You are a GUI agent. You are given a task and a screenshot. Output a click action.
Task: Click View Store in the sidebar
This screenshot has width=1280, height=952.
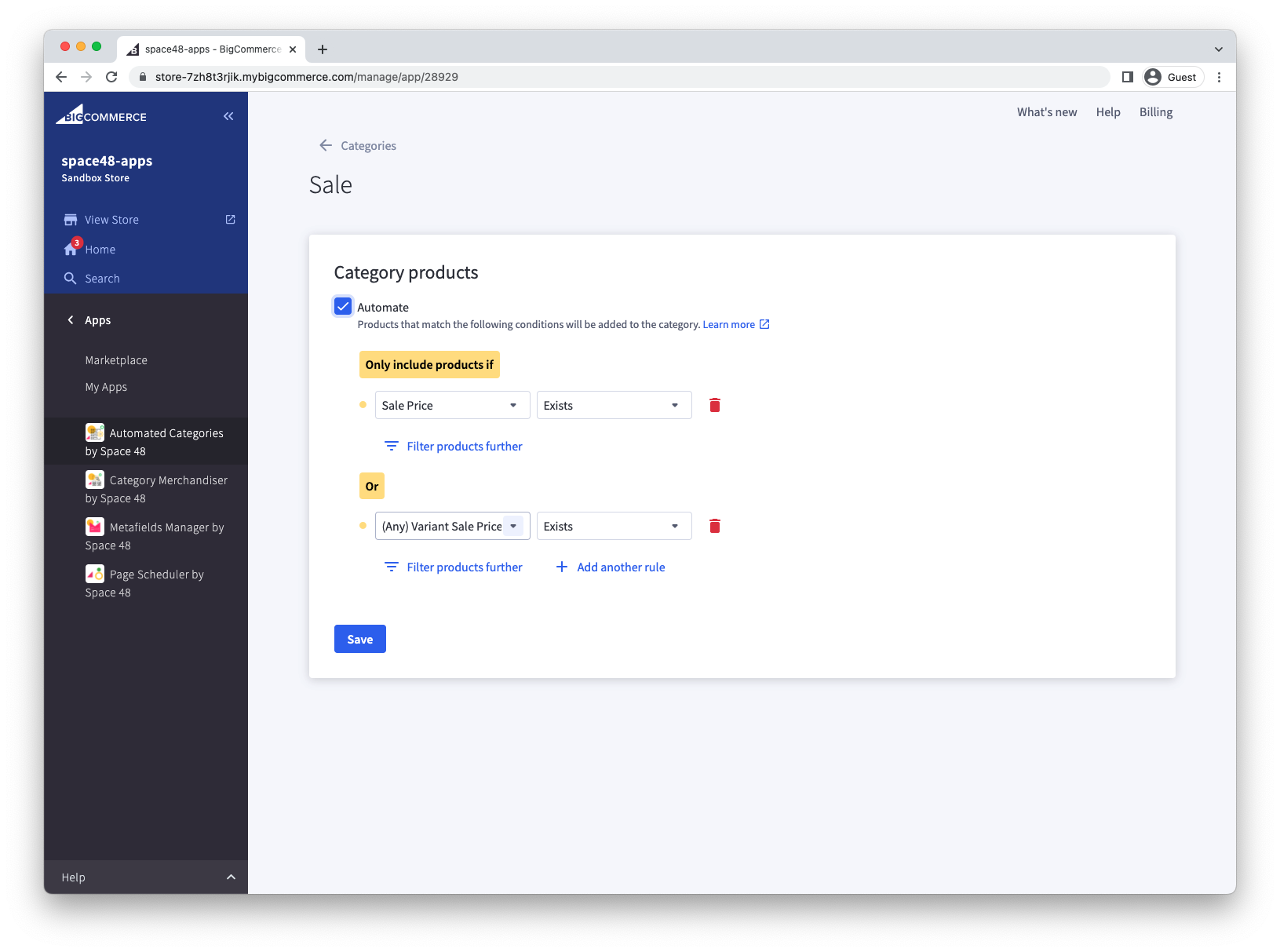[111, 220]
